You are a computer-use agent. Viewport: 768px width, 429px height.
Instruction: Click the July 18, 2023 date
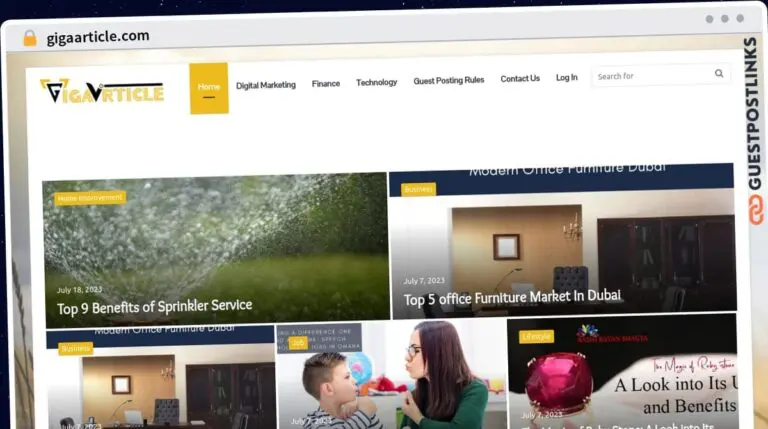79,290
